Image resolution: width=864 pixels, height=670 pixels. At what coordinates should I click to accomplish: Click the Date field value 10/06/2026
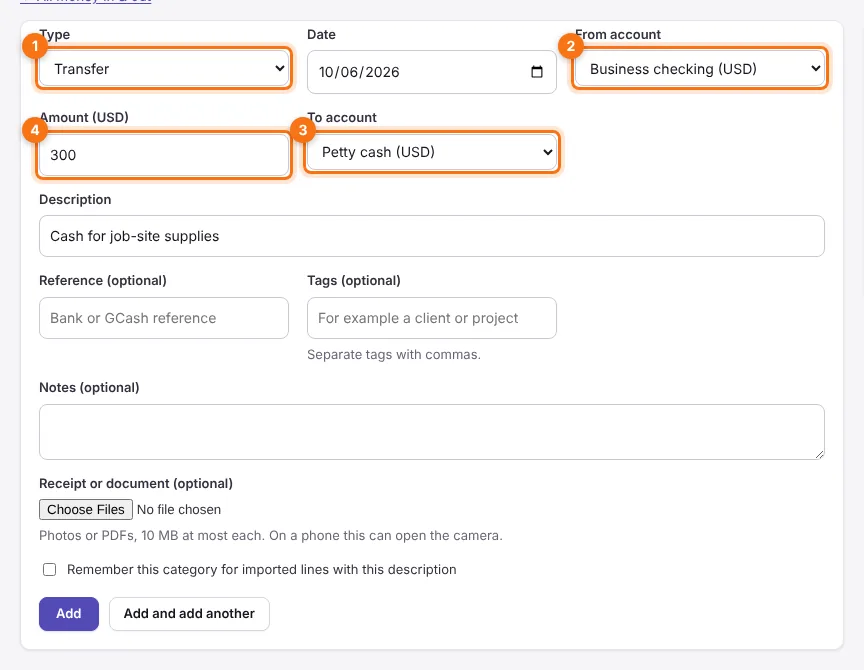(x=359, y=72)
